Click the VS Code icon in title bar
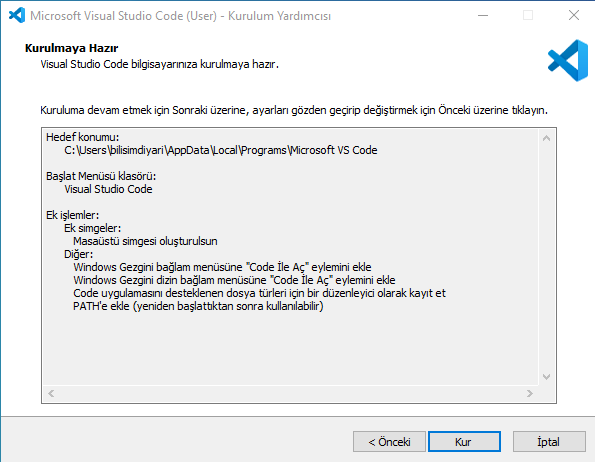The image size is (595, 462). (x=17, y=15)
